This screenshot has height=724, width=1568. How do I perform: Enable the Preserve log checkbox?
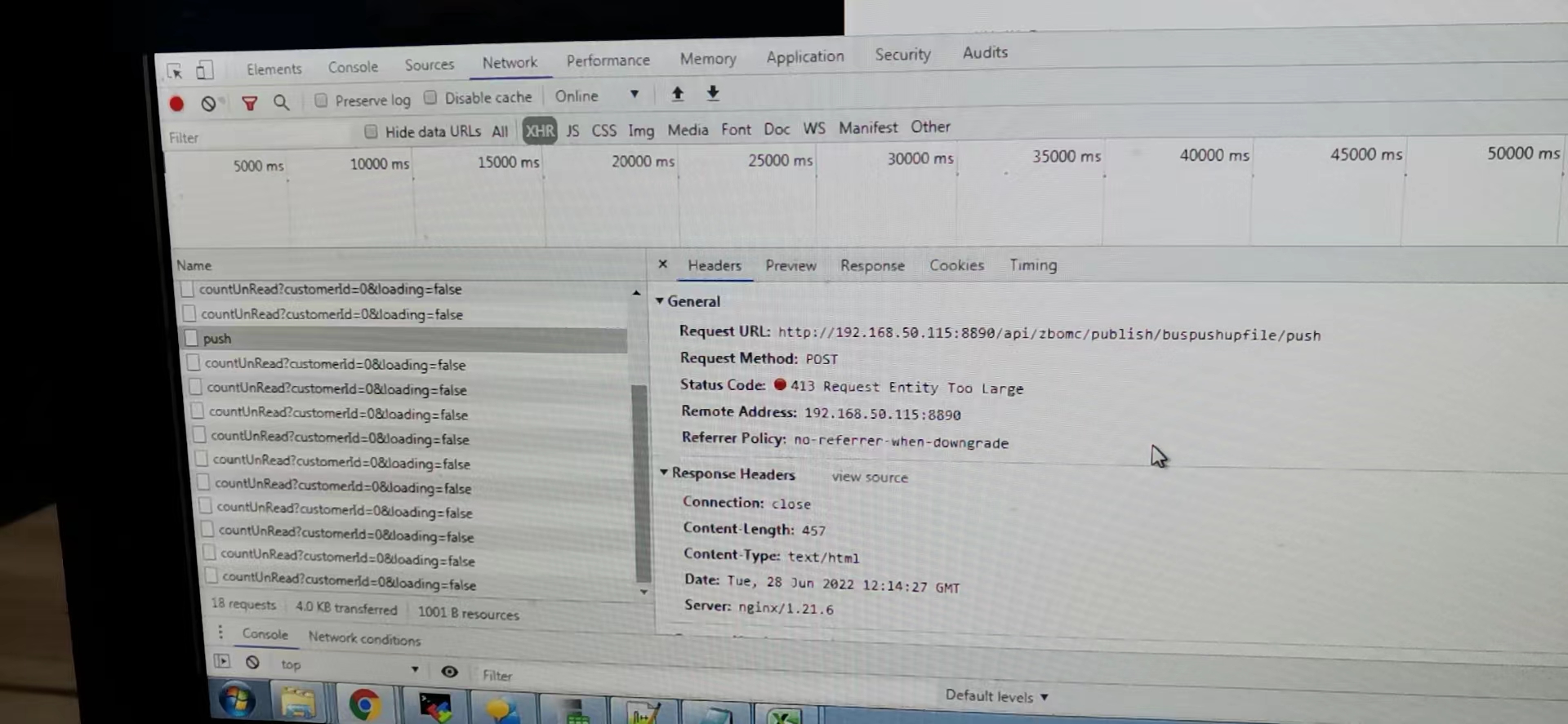321,100
